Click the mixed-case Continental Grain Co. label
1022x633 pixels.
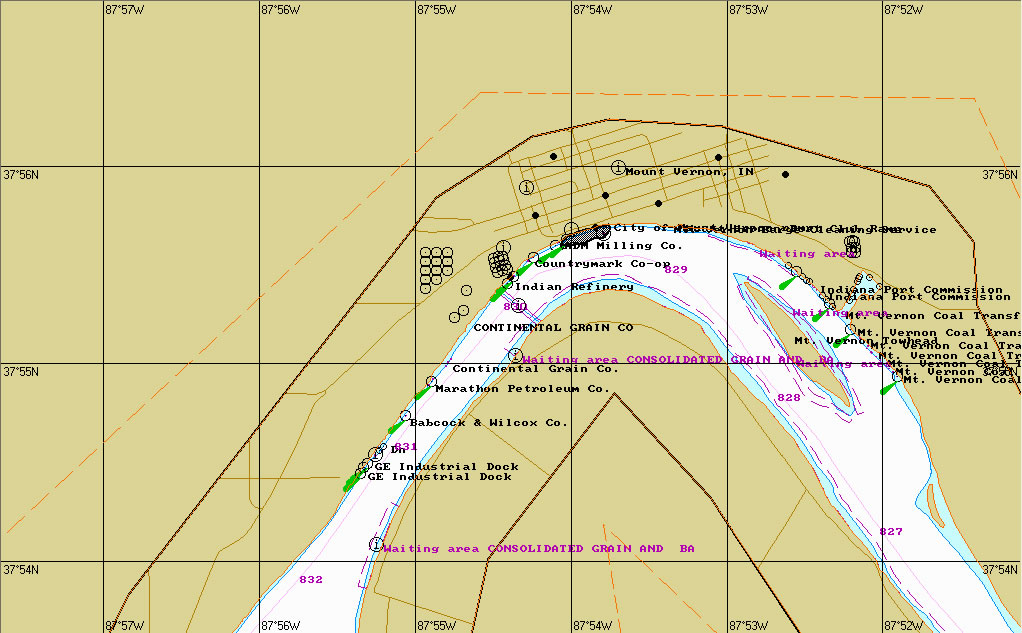point(536,369)
